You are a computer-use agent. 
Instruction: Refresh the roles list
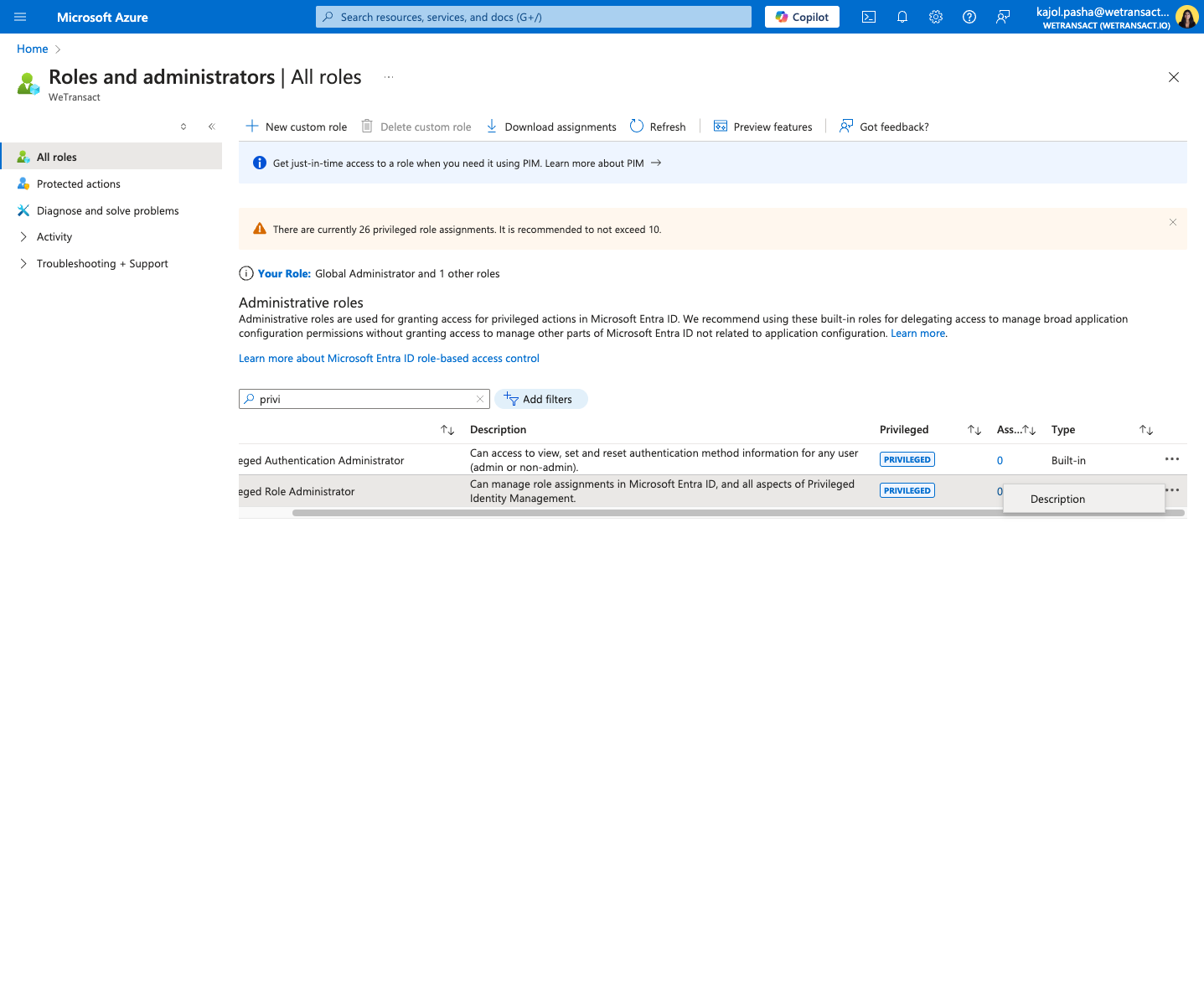tap(658, 127)
